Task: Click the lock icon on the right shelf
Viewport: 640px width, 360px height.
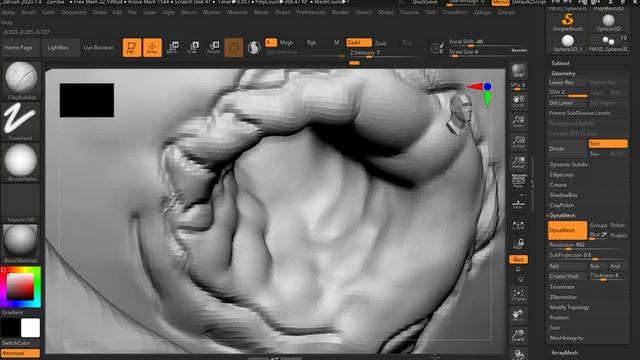Action: click(518, 244)
